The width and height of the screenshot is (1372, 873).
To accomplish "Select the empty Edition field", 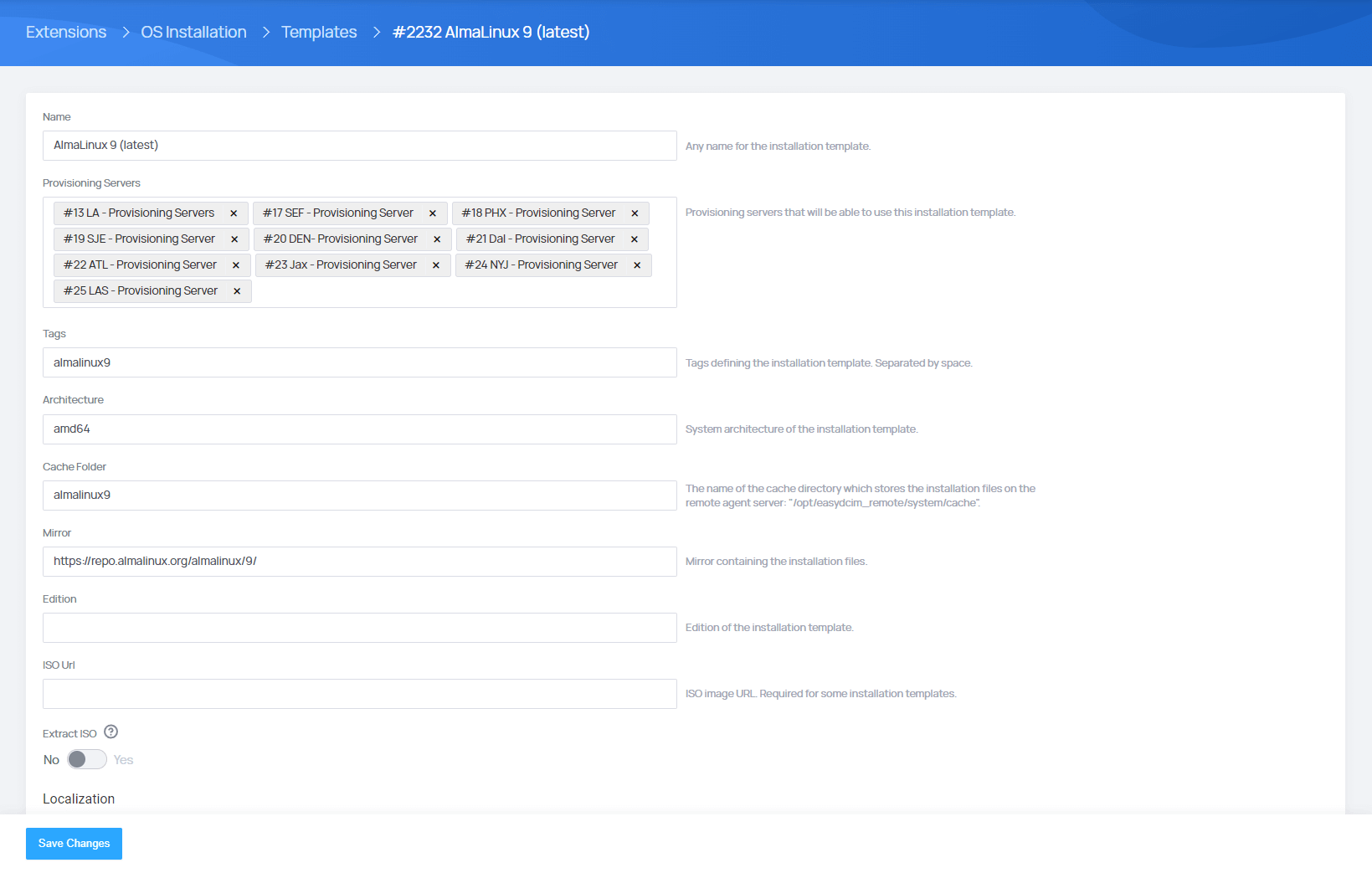I will point(360,628).
